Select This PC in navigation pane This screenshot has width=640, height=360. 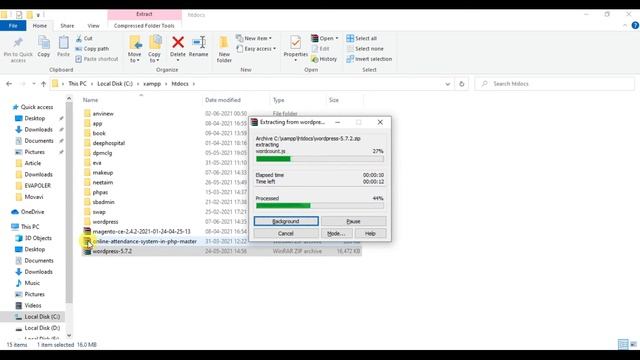(30, 227)
